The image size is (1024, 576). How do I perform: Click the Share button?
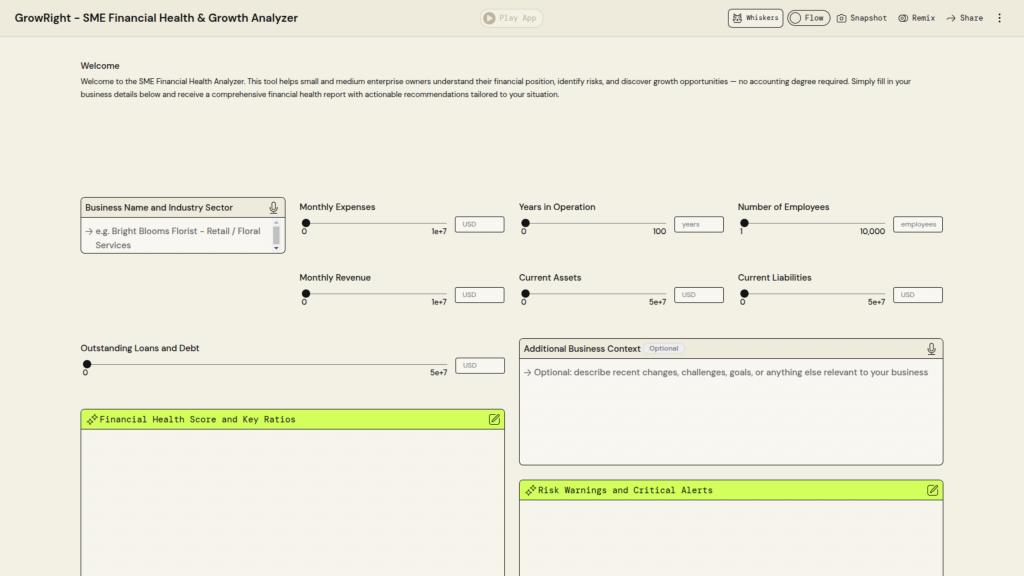coord(965,18)
